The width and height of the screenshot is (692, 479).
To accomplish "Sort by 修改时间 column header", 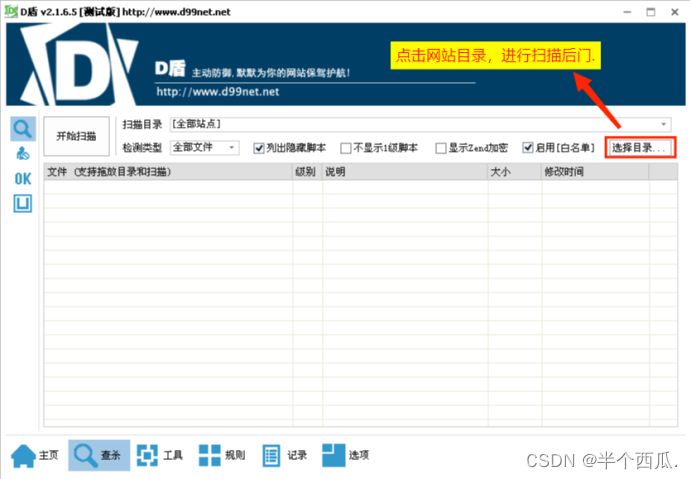I will click(595, 172).
